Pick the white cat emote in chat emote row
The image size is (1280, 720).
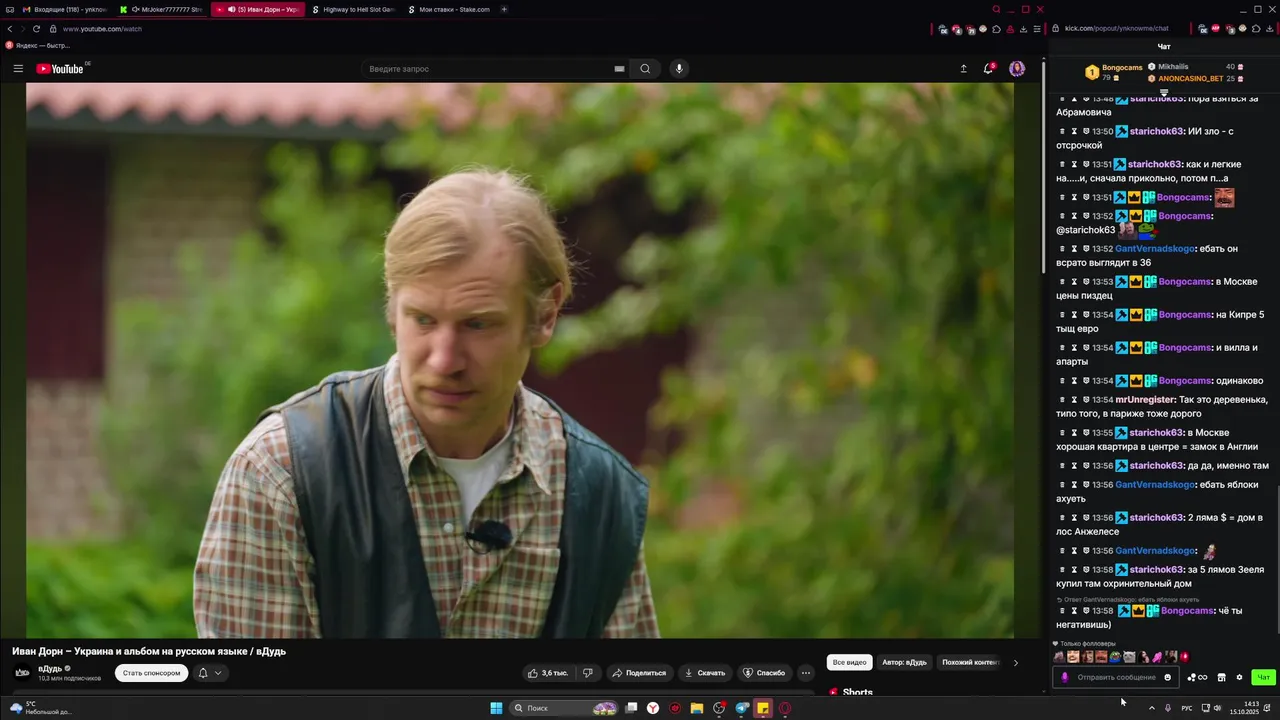[1129, 657]
